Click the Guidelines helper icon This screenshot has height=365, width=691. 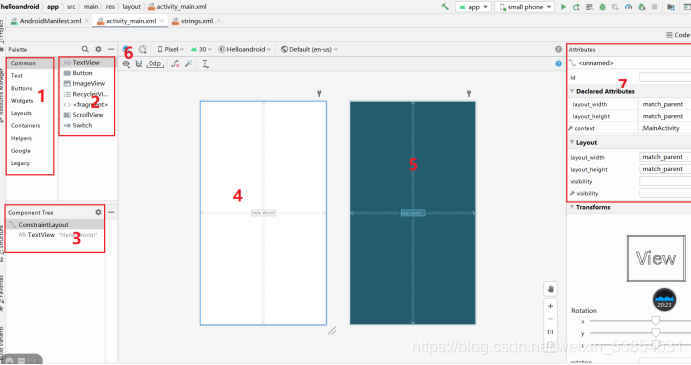tap(205, 64)
